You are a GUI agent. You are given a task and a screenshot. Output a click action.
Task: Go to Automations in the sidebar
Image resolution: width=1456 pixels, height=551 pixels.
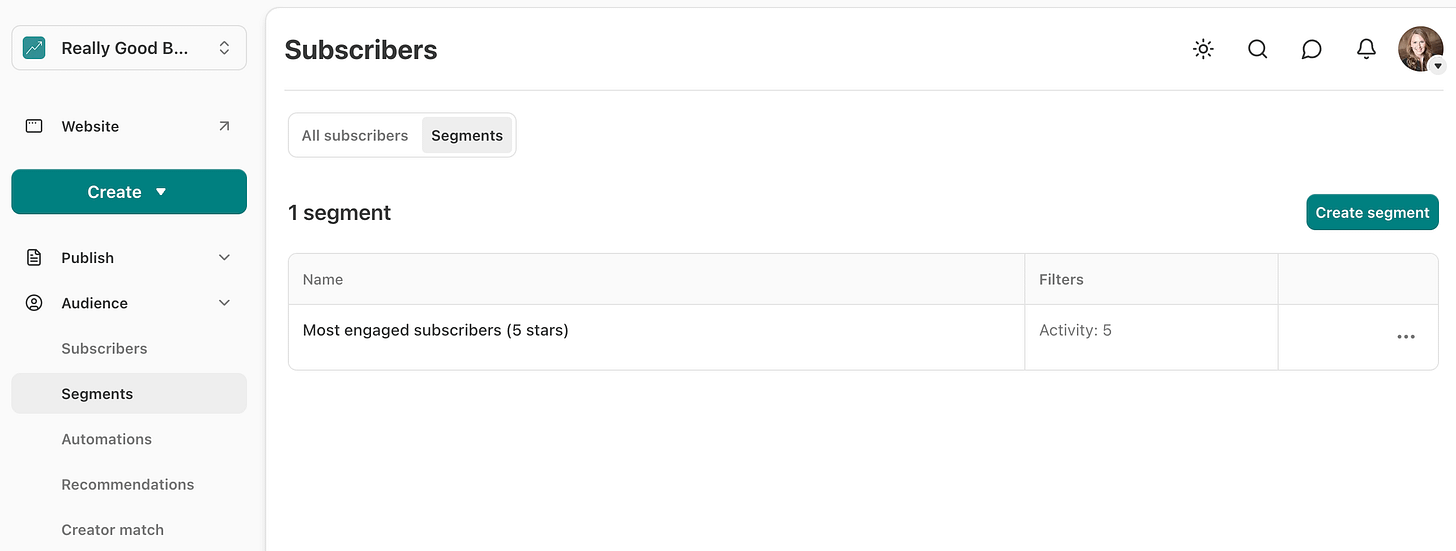(x=106, y=439)
